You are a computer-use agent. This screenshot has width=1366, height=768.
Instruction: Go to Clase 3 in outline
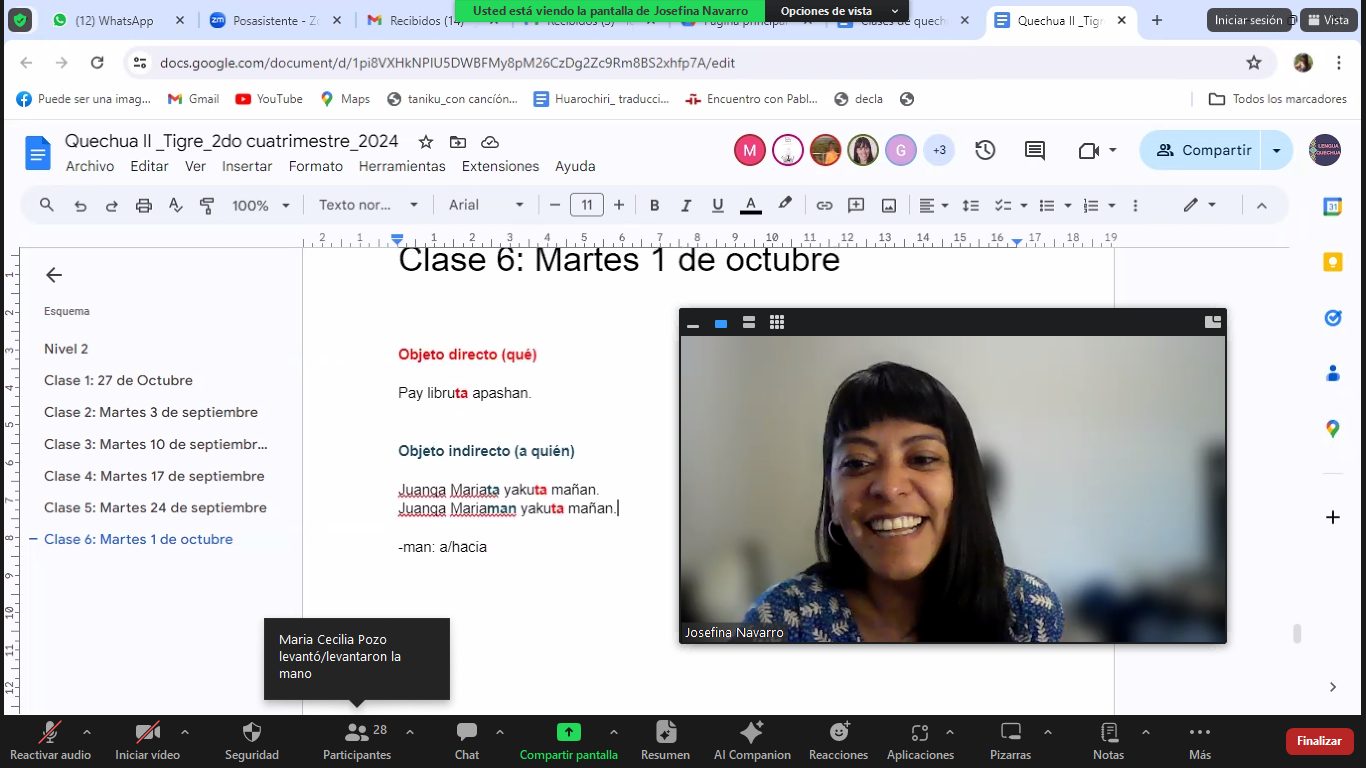coord(156,444)
